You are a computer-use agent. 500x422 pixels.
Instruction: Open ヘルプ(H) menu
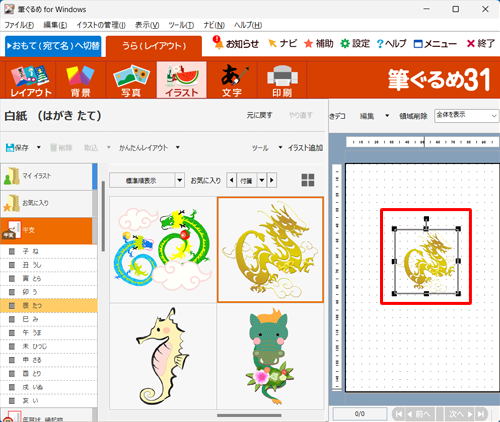tap(248, 25)
